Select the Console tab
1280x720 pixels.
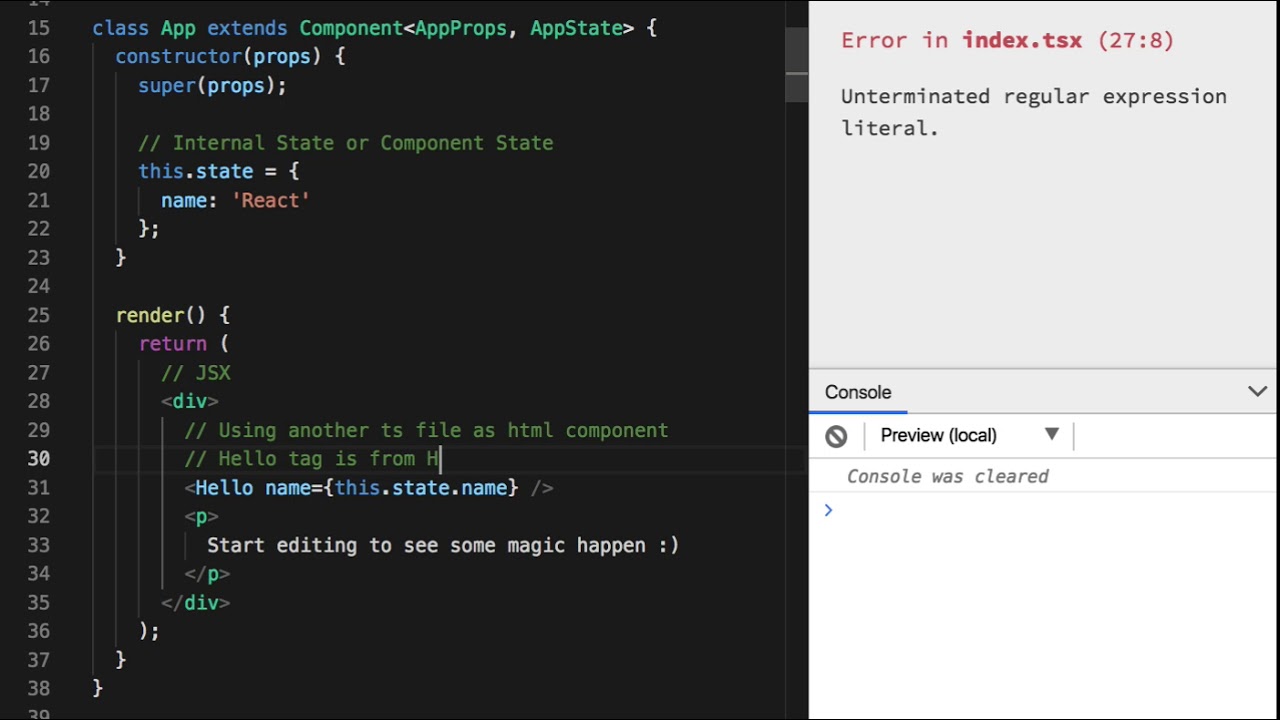pyautogui.click(x=858, y=392)
